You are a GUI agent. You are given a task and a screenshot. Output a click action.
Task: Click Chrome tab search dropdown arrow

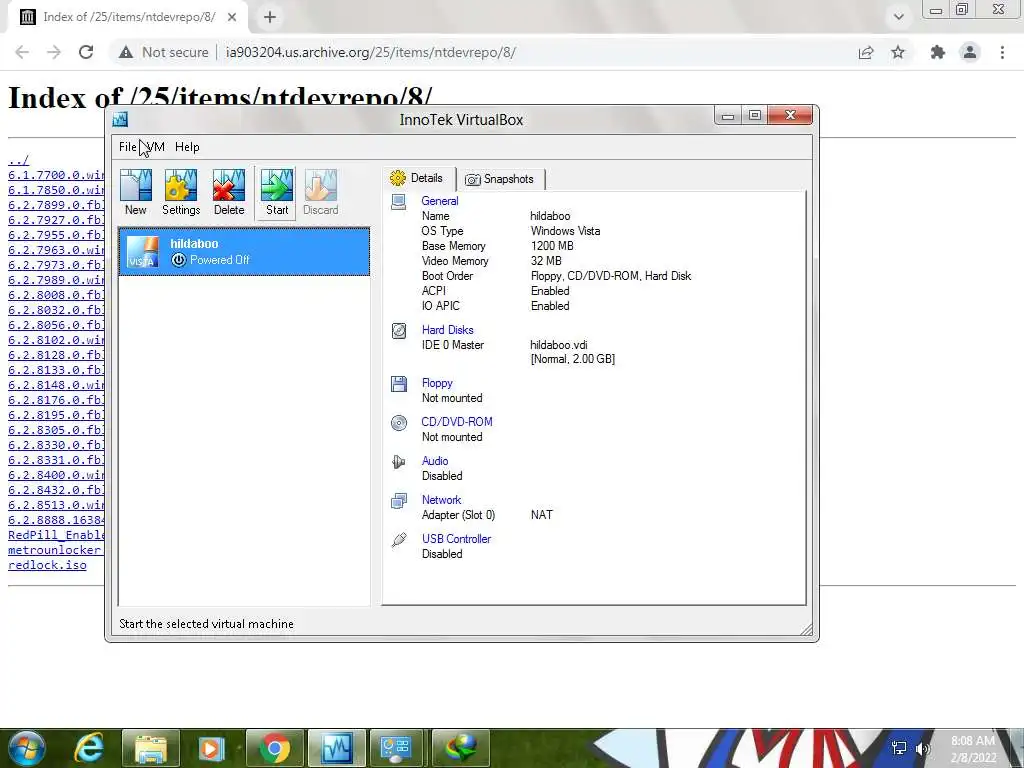[x=899, y=17]
